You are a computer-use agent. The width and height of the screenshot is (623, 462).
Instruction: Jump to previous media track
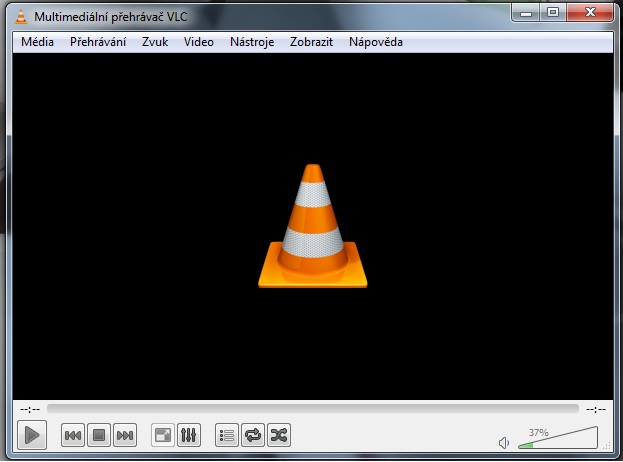click(73, 435)
